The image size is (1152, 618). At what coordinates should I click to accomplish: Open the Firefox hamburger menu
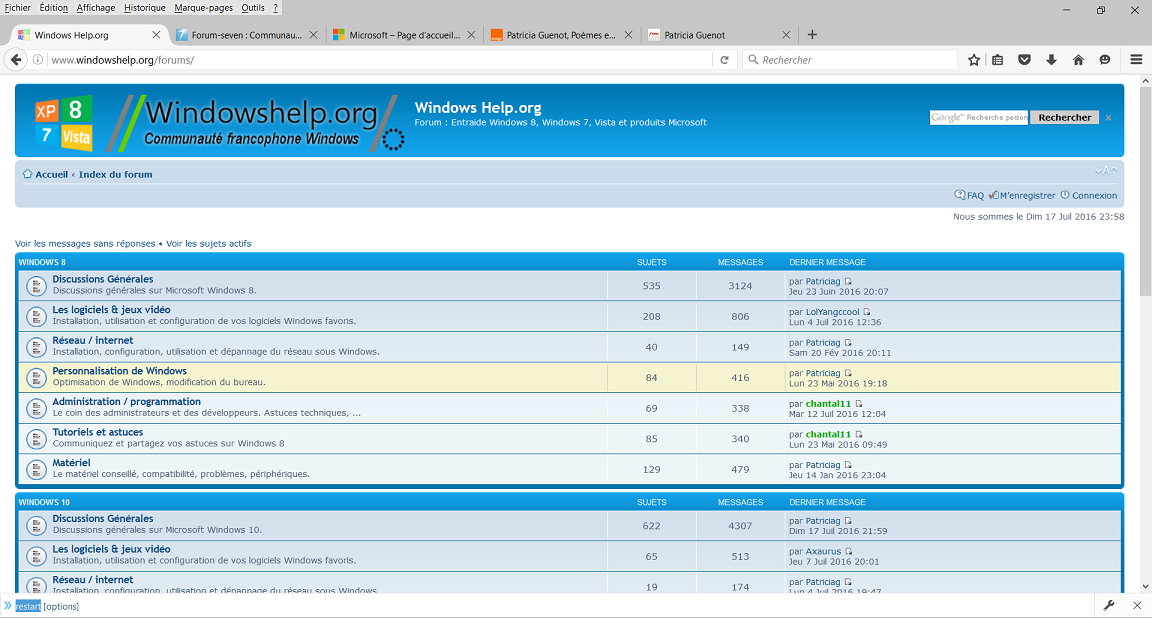click(1136, 60)
